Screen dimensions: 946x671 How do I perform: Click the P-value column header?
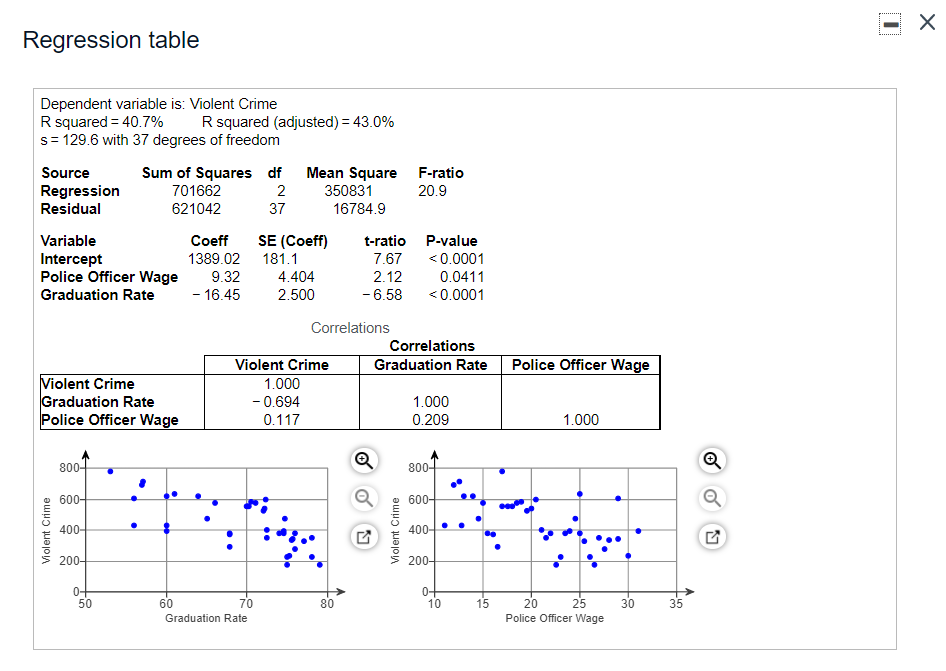[x=451, y=241]
